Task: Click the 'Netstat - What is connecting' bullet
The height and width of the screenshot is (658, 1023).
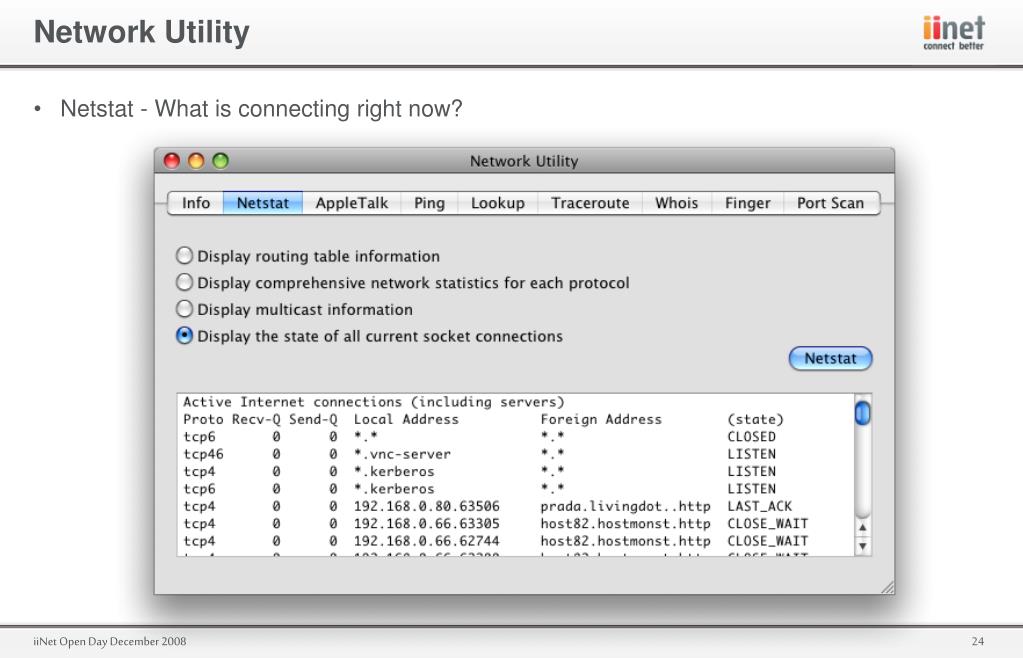Action: coord(261,108)
